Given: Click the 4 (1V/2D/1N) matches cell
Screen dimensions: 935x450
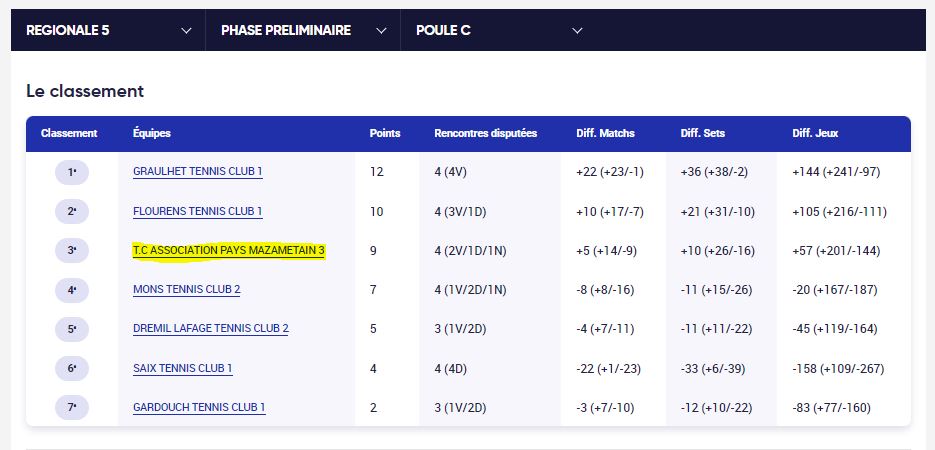Looking at the screenshot, I should 470,290.
